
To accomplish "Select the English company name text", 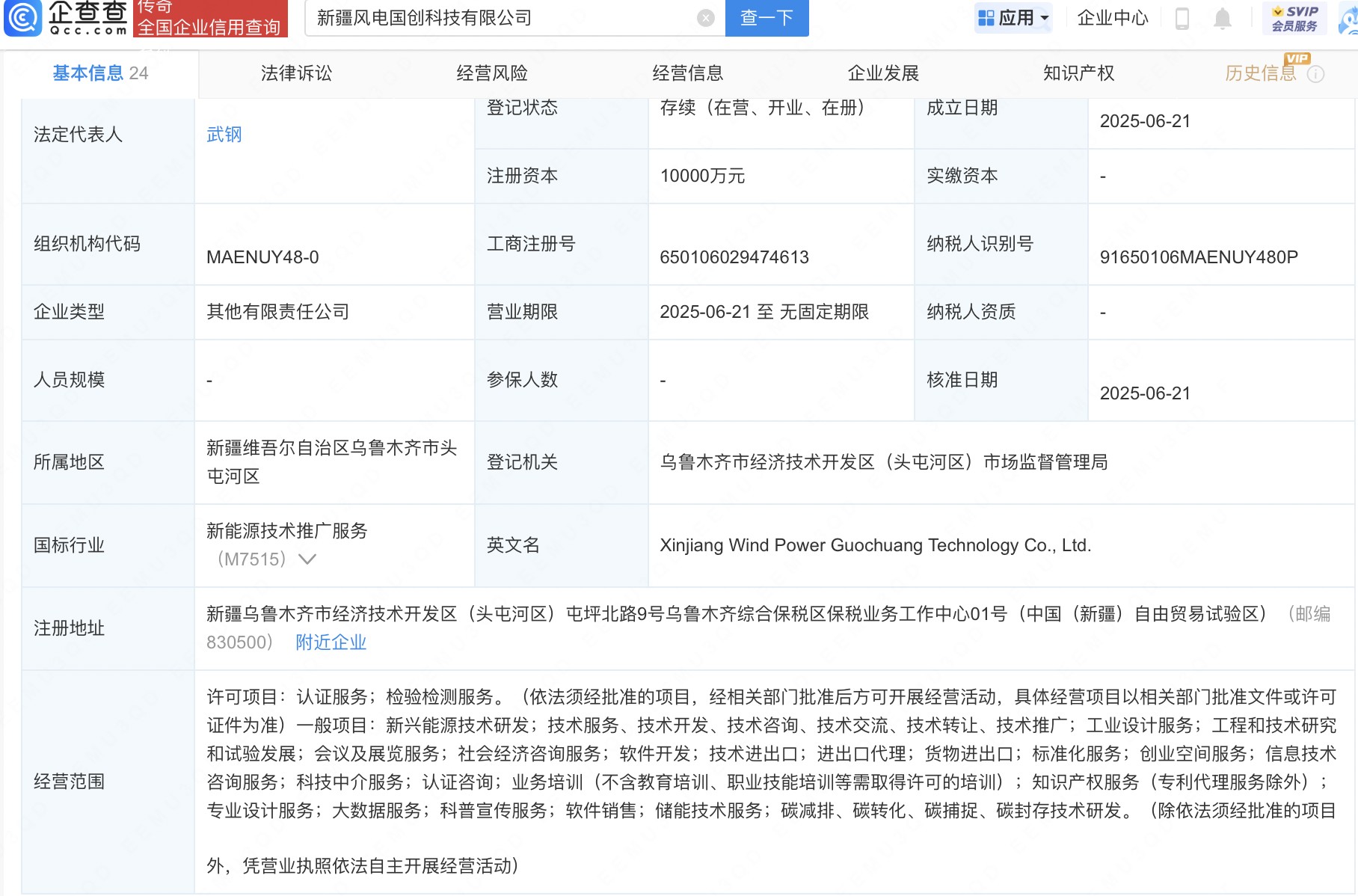I will click(876, 545).
